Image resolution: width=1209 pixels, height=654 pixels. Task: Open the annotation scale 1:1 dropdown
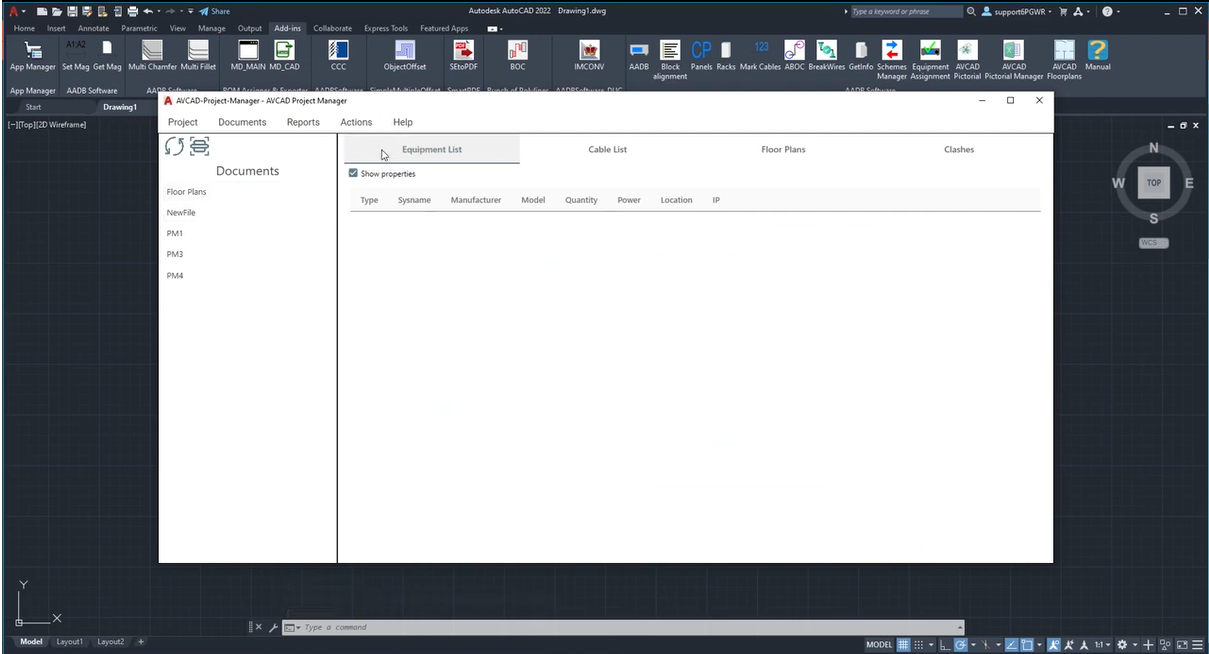tap(1101, 644)
